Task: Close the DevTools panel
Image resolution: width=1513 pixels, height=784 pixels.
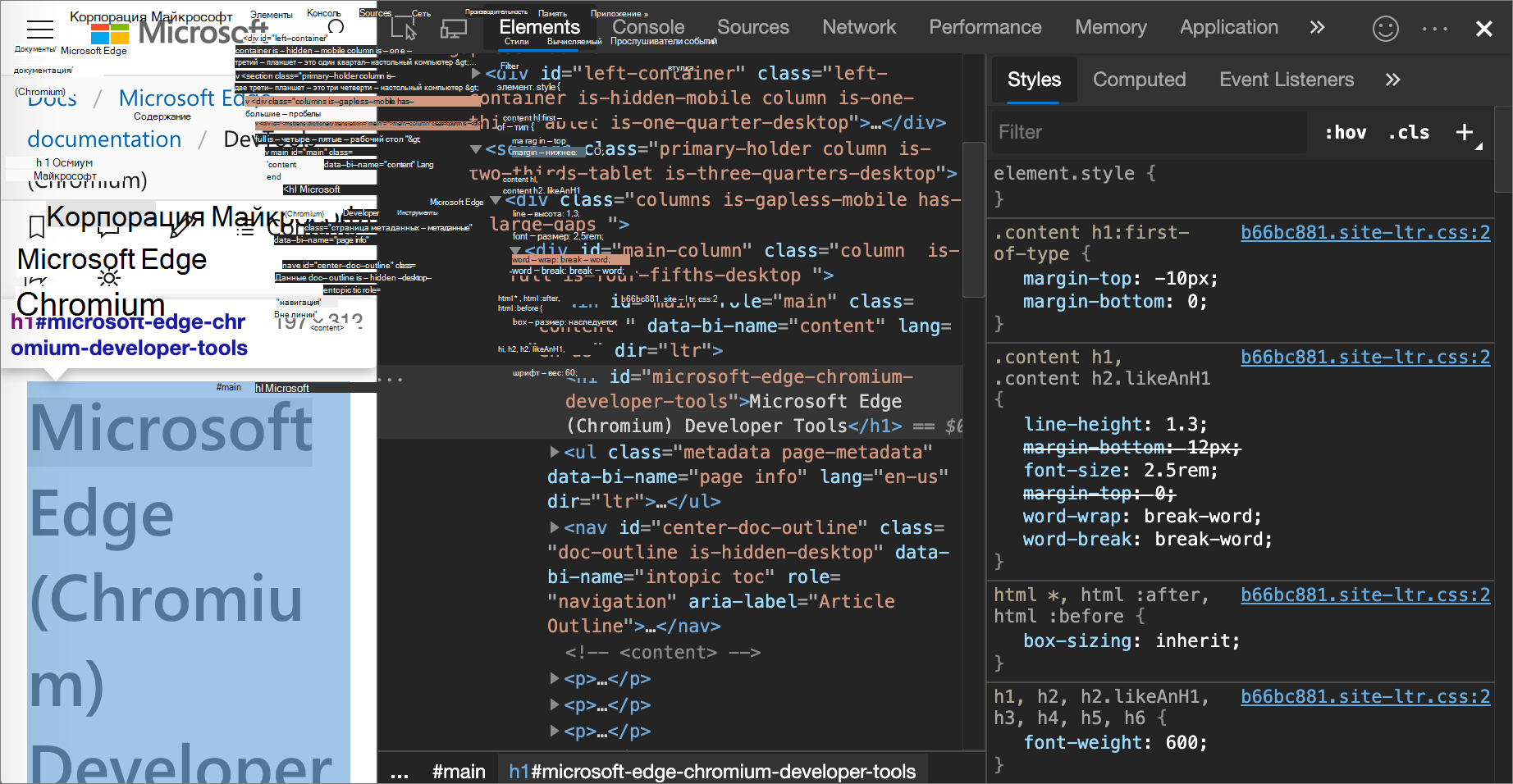Action: tap(1483, 29)
